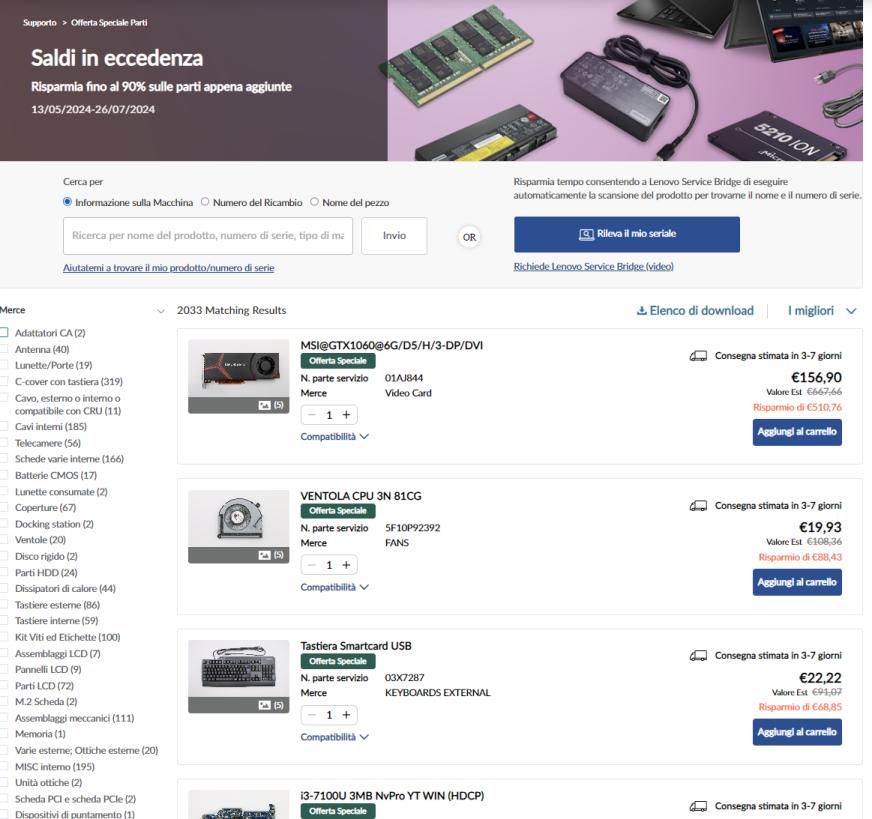
Task: Check the Adattatori CA filter checkbox
Action: click(6, 333)
